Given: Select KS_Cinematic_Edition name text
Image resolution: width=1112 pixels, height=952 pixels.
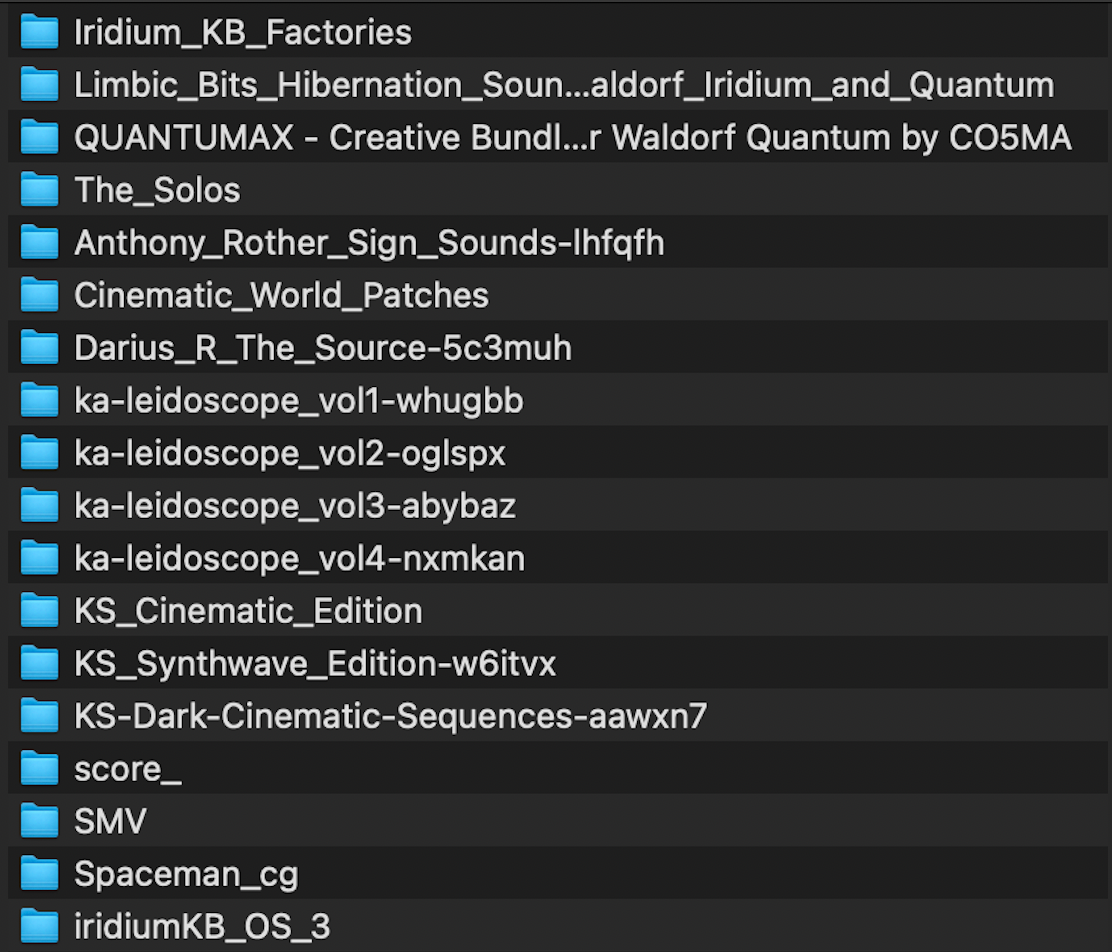Looking at the screenshot, I should pyautogui.click(x=248, y=611).
